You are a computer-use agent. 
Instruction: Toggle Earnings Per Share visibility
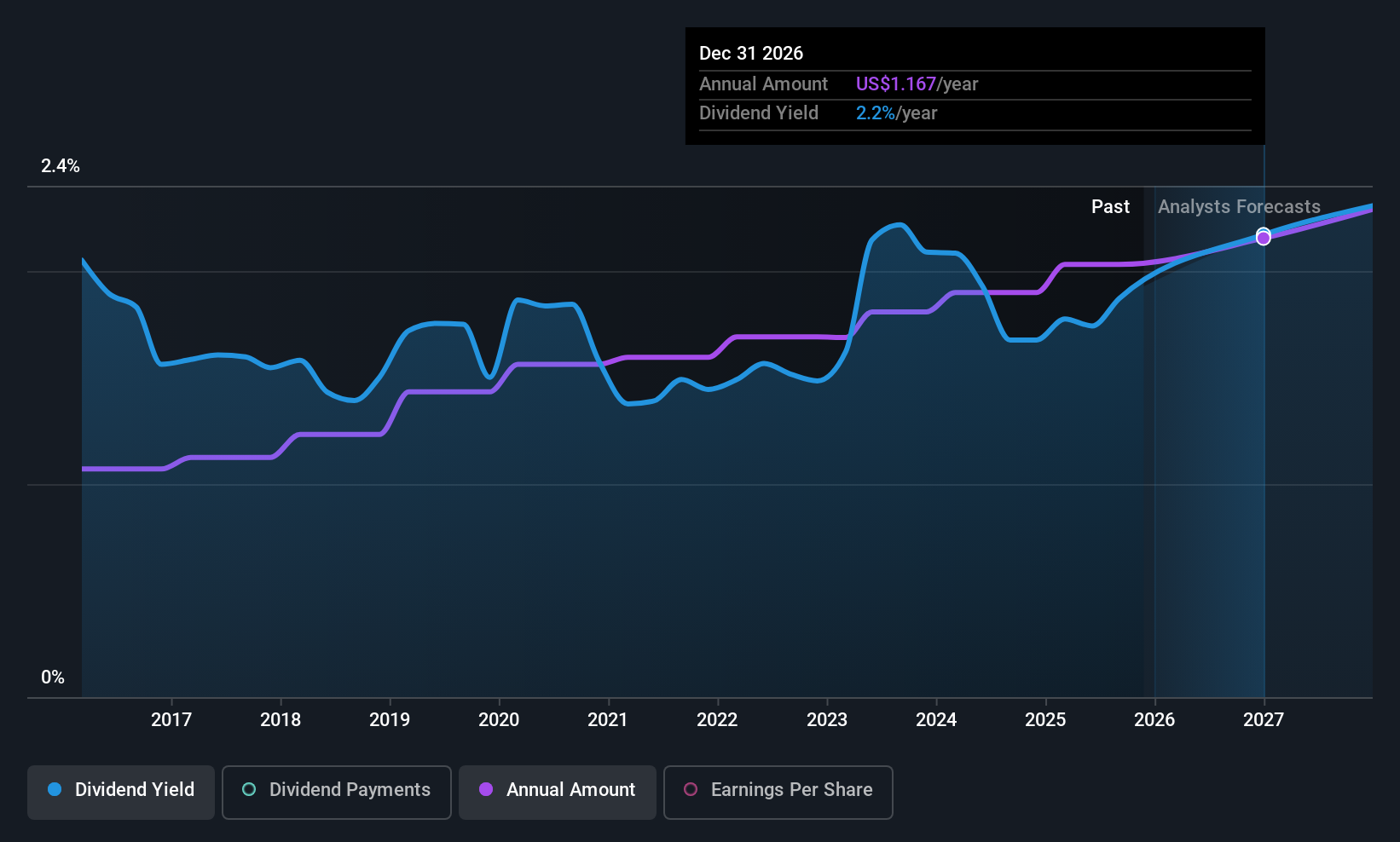click(x=777, y=790)
